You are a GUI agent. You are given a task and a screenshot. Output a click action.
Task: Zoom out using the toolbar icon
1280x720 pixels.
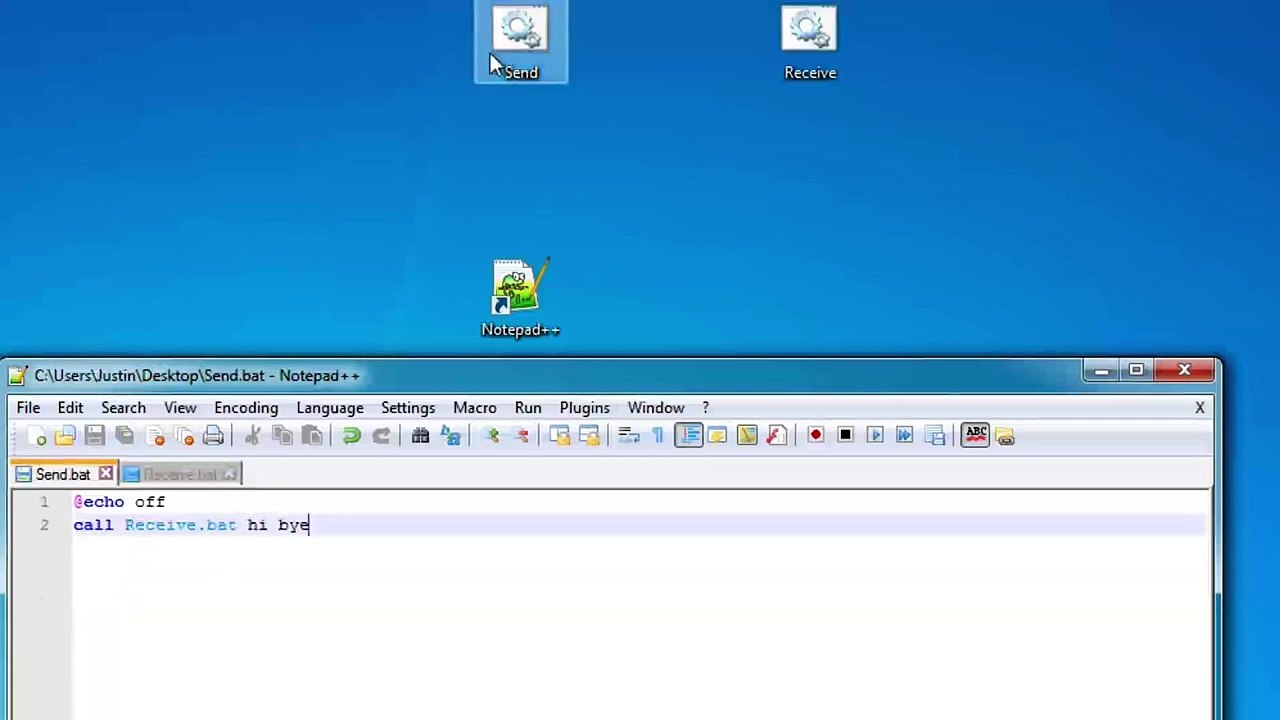pyautogui.click(x=521, y=436)
